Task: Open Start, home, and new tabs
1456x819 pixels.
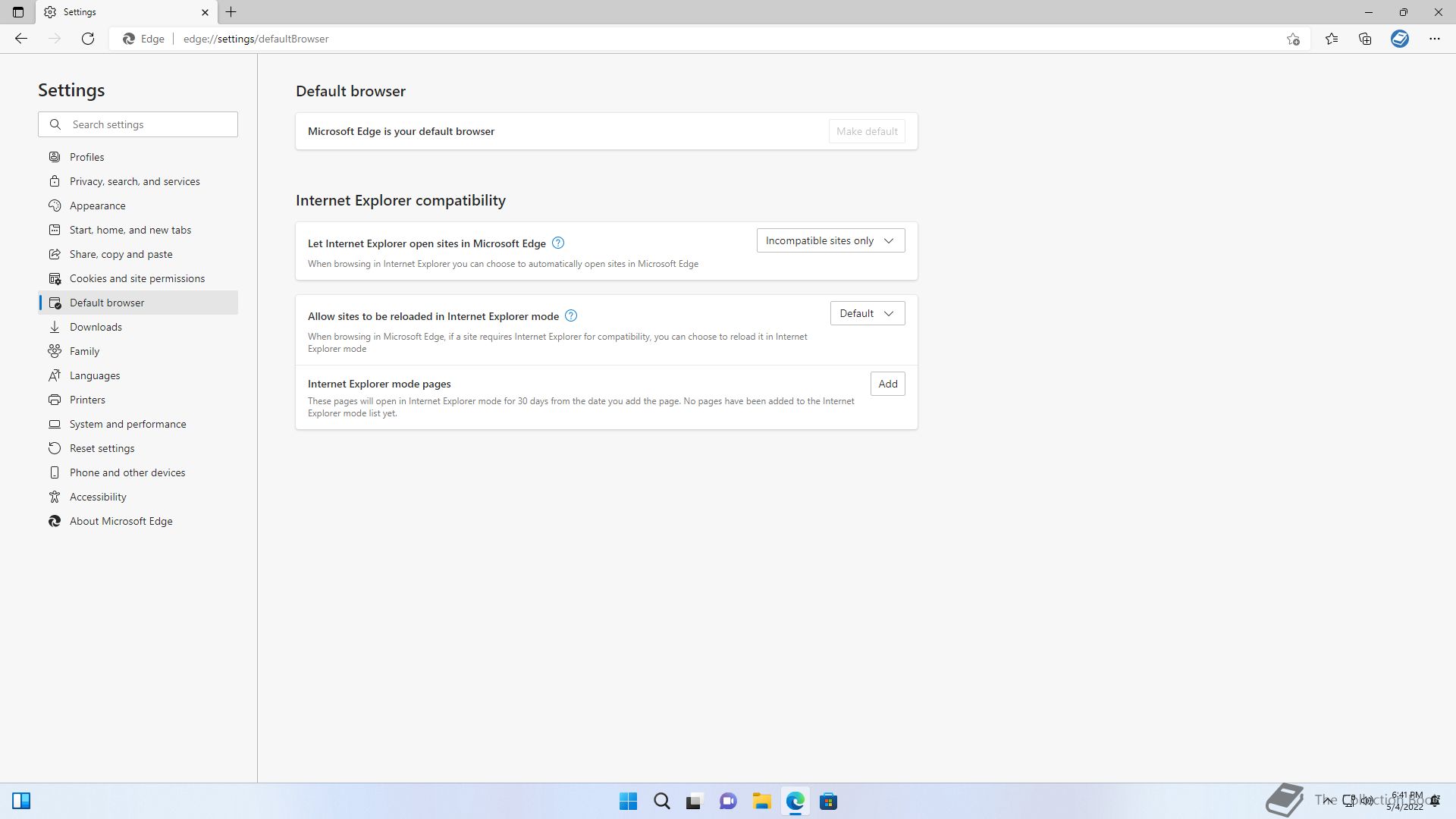Action: [x=138, y=230]
